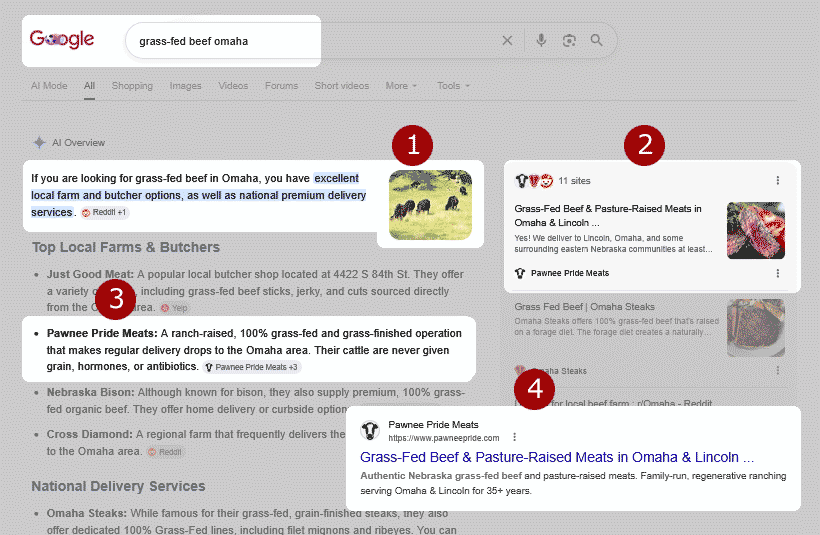Viewport: 820px width, 535px height.
Task: Expand the Tools dropdown
Action: pos(453,86)
